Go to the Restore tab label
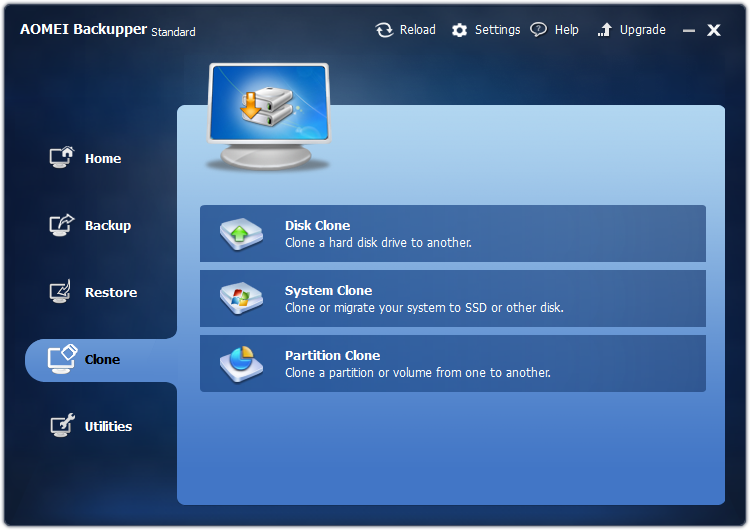Image resolution: width=750 pixels, height=530 pixels. coord(111,292)
